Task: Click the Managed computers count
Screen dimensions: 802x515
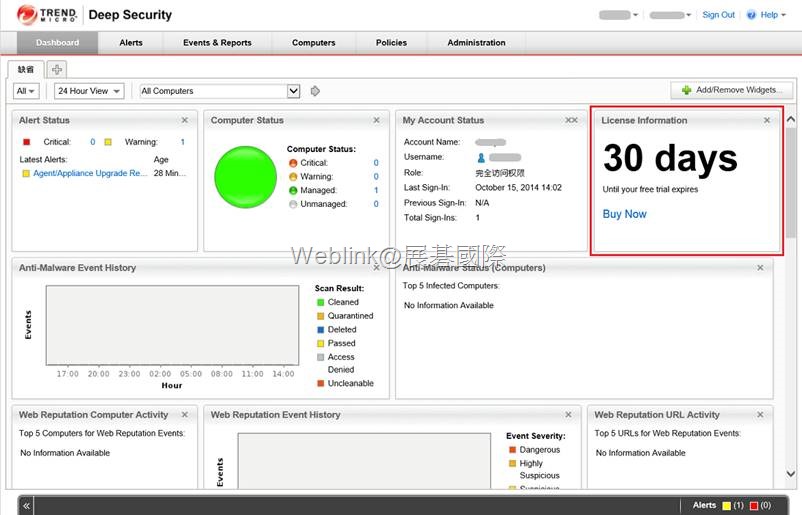Action: point(376,190)
